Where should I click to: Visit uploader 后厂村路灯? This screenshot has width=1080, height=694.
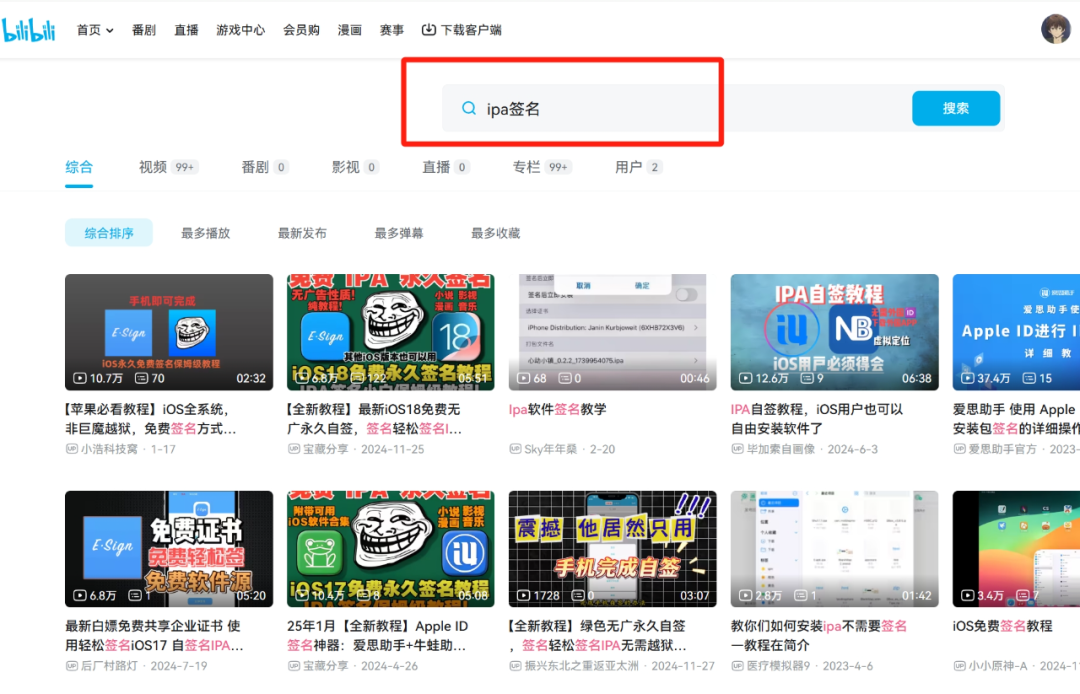(109, 666)
